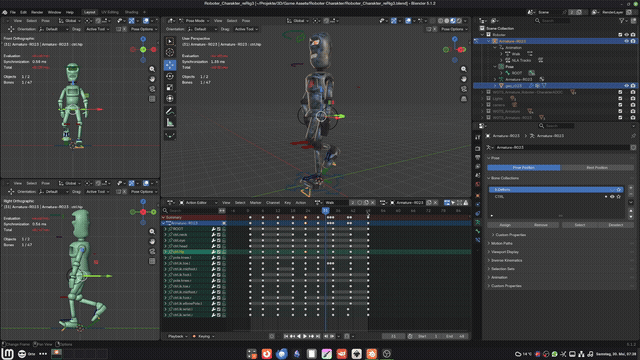Click the zoom icon in User Perspective viewport
The height and width of the screenshot is (360, 640).
pyautogui.click(x=464, y=69)
